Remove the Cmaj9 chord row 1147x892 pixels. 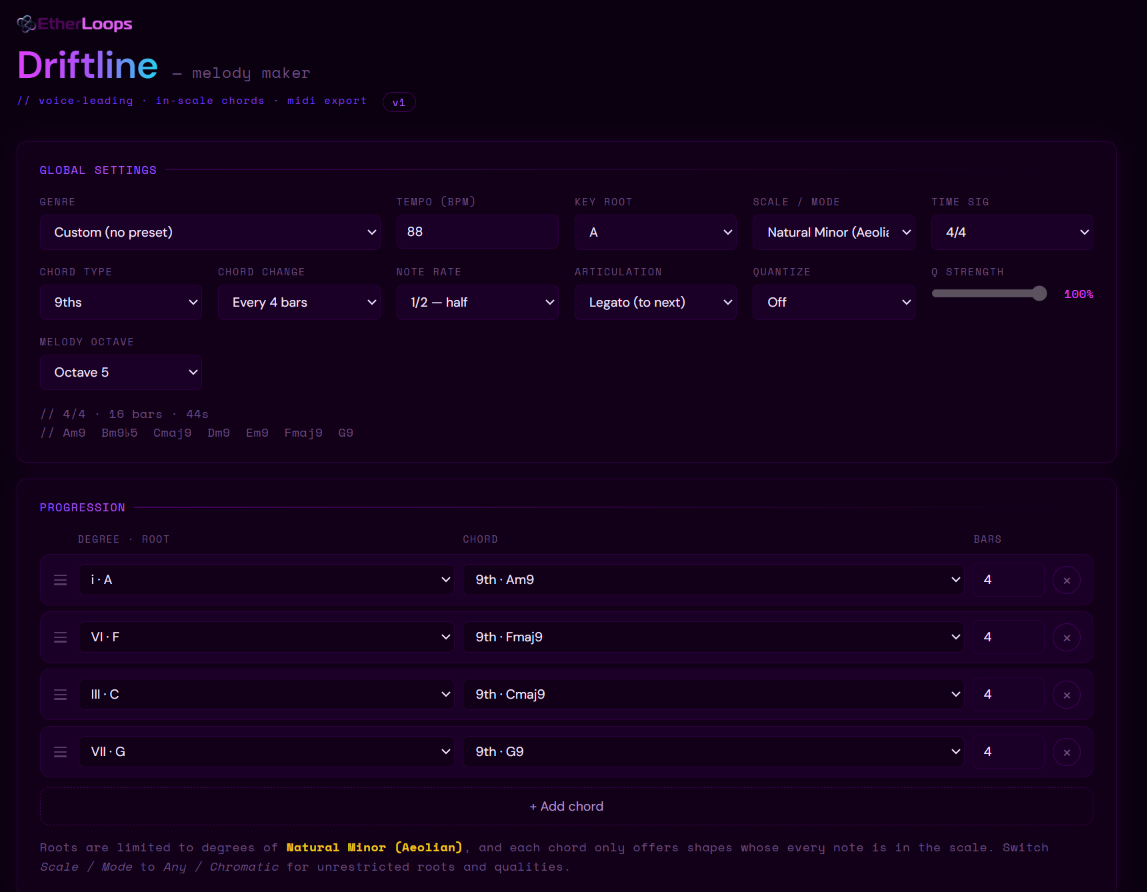tap(1067, 694)
